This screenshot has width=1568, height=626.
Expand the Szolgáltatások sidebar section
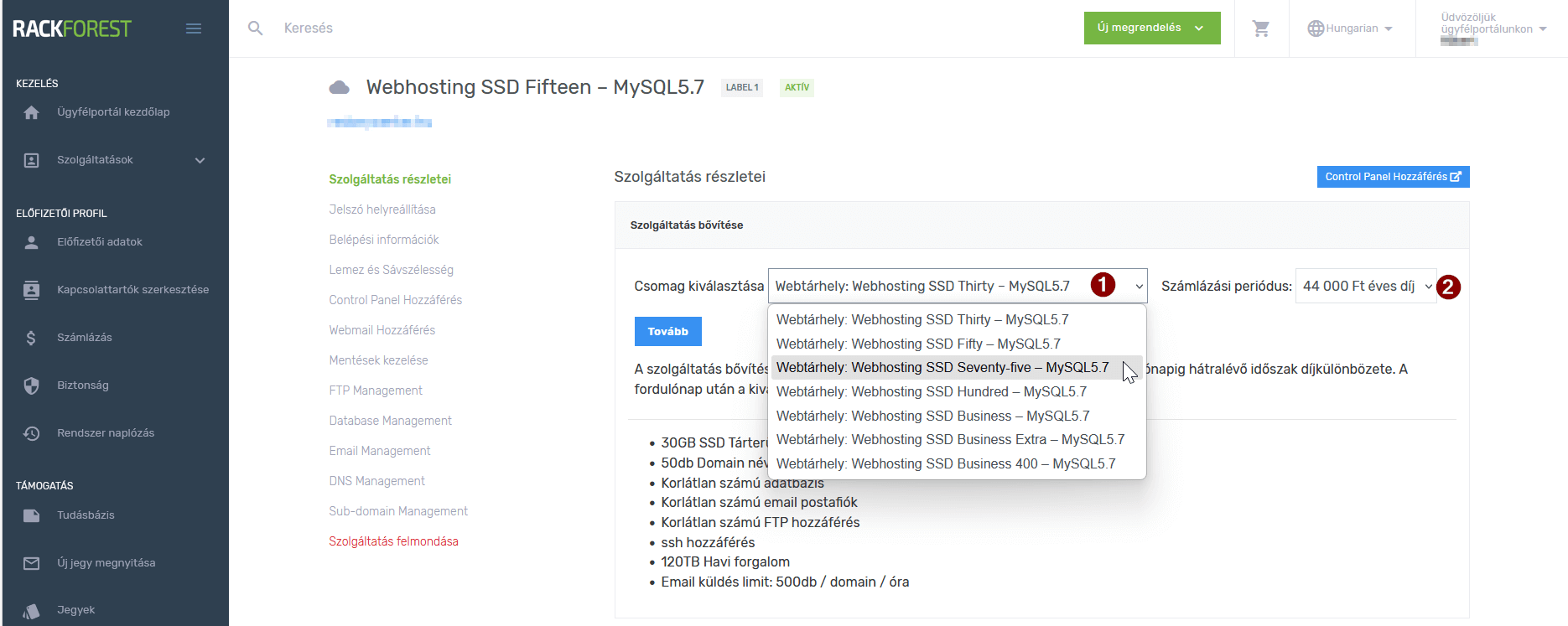click(200, 160)
